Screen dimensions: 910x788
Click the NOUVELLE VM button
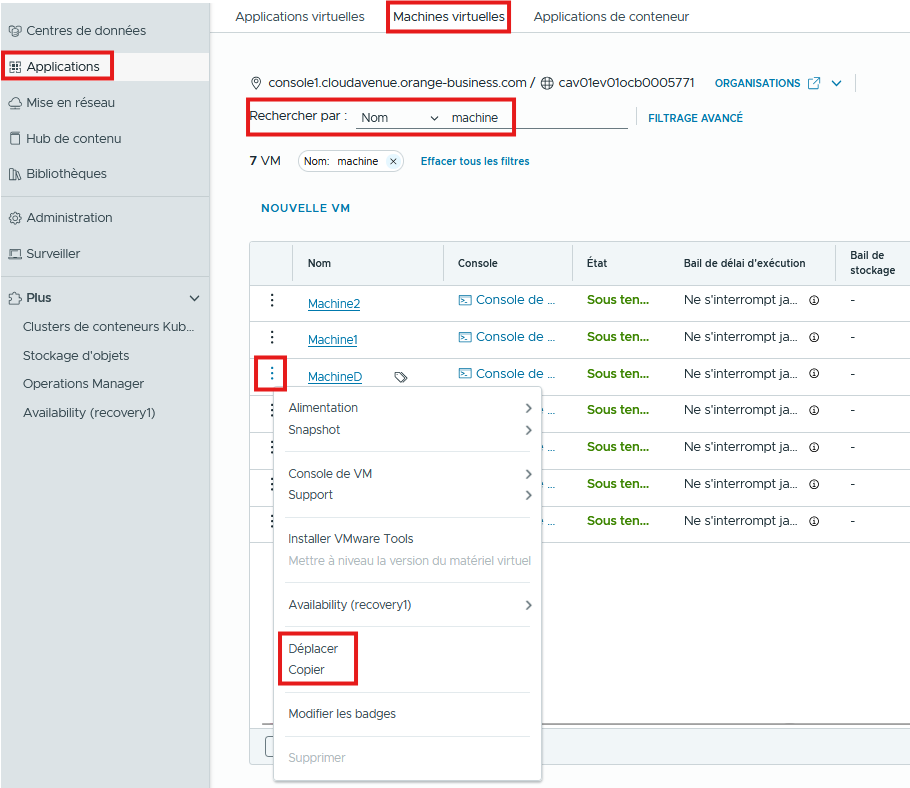tap(305, 208)
